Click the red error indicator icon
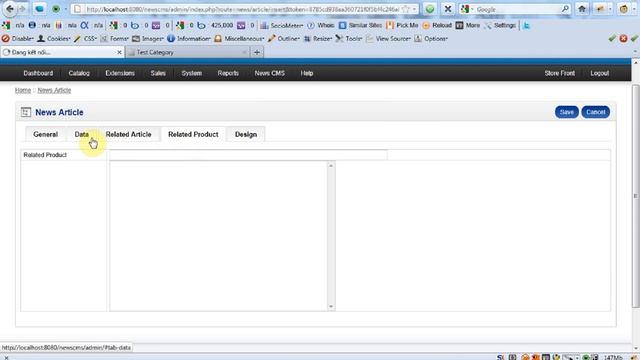The height and width of the screenshot is (360, 640). click(x=623, y=38)
